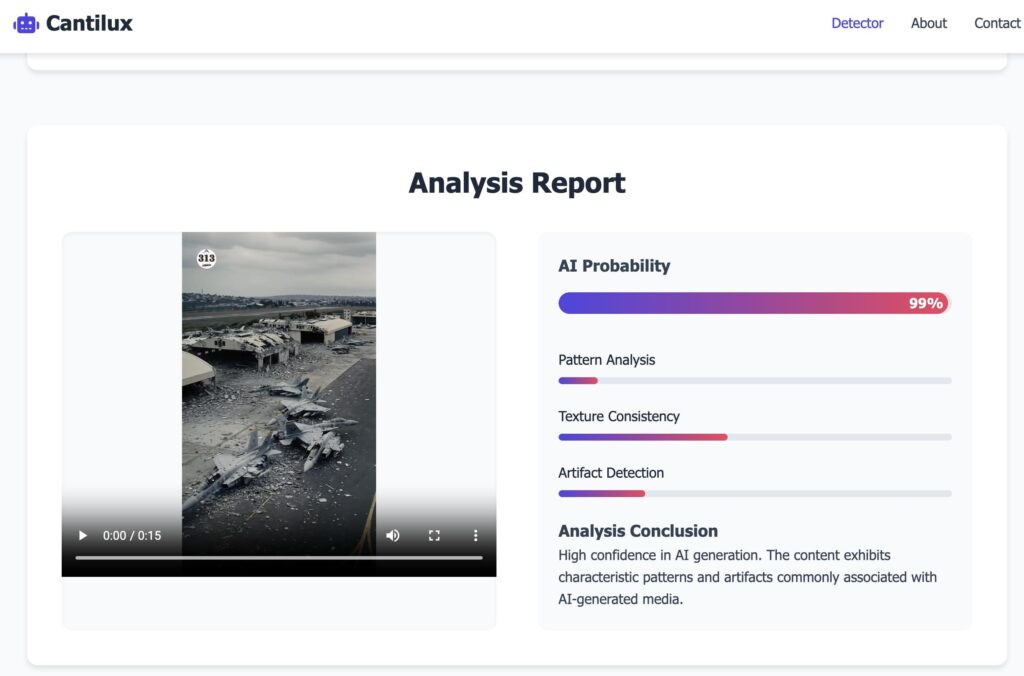The width and height of the screenshot is (1024, 676).
Task: Click the High confidence conclusion paragraph
Action: pyautogui.click(x=748, y=577)
